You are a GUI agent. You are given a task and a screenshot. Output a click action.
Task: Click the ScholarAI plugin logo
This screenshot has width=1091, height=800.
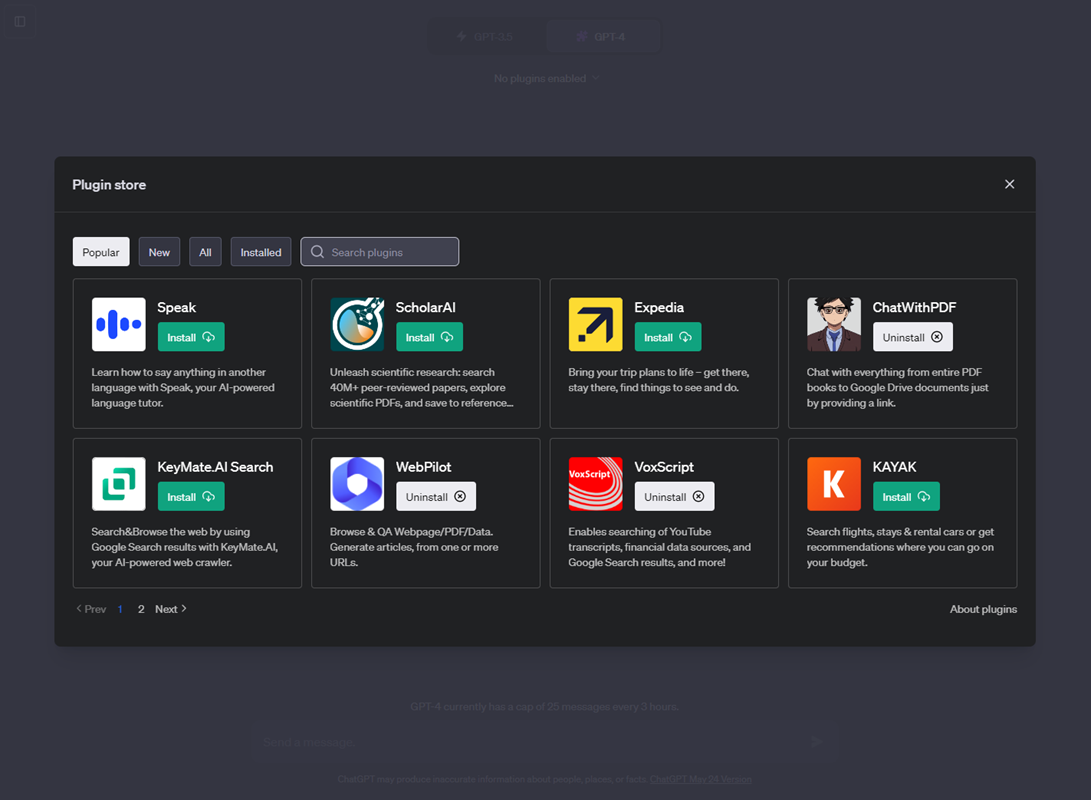(357, 324)
